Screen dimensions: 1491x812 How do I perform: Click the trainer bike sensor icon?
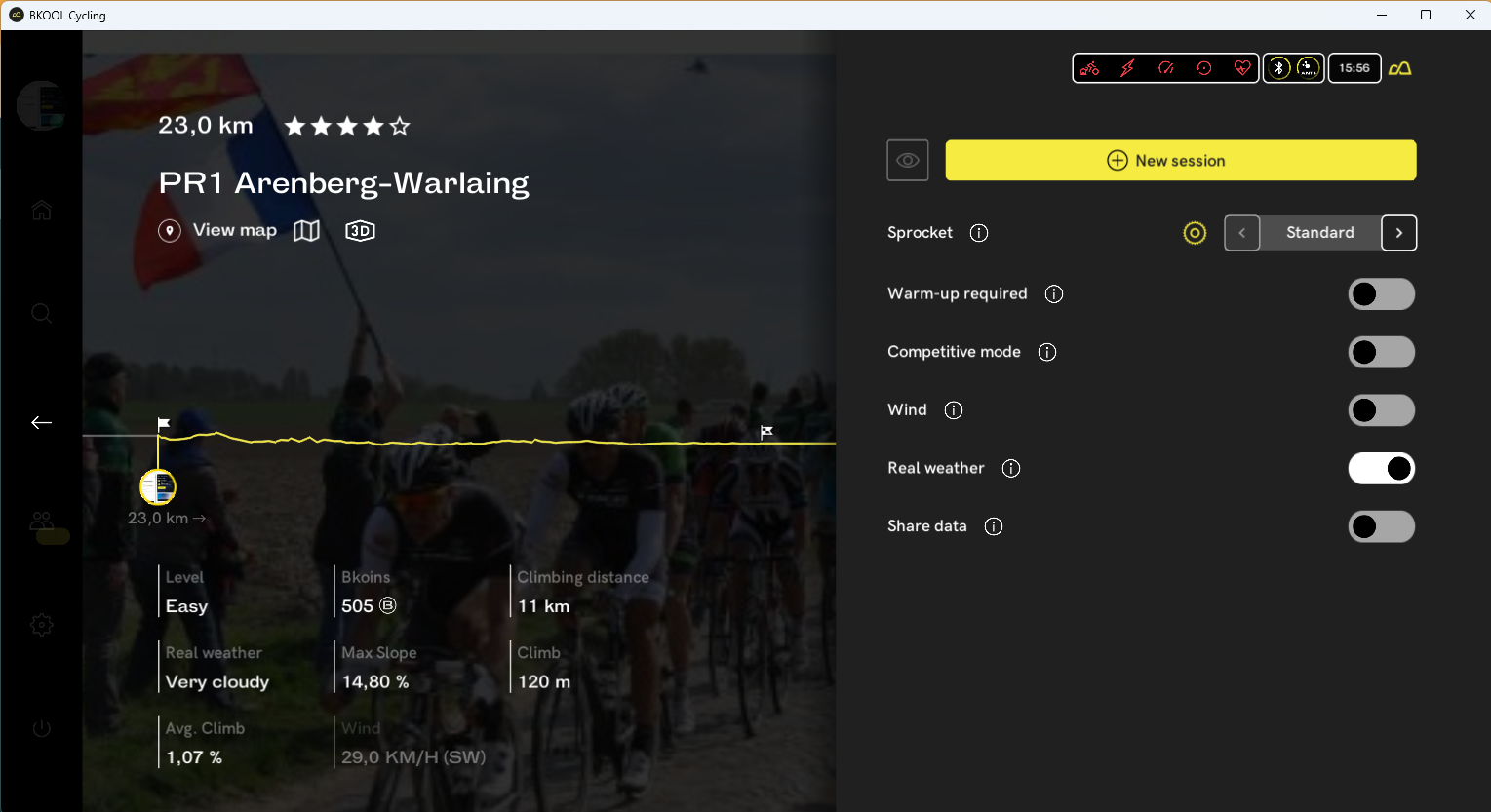pyautogui.click(x=1089, y=68)
